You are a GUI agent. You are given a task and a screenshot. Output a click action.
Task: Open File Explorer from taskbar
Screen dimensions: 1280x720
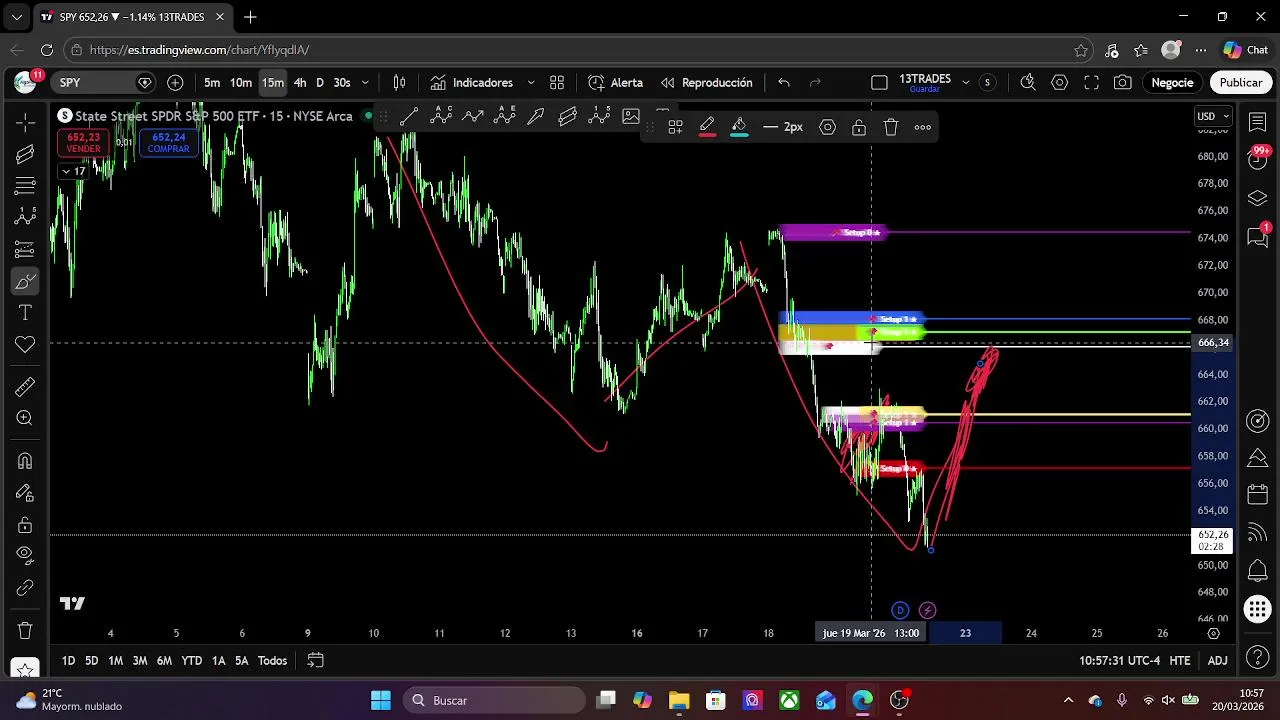[x=679, y=700]
